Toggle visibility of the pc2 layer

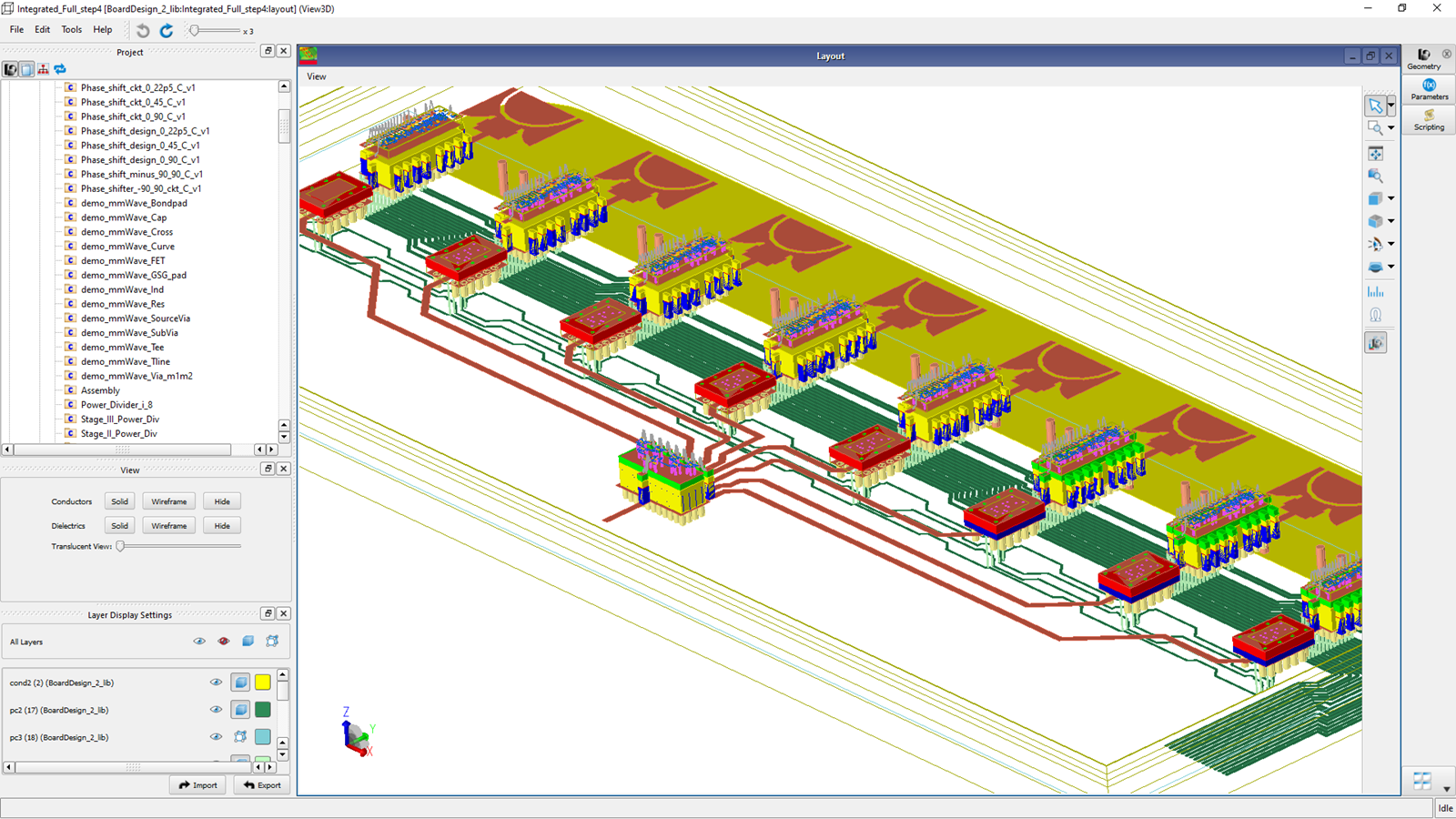coord(216,710)
